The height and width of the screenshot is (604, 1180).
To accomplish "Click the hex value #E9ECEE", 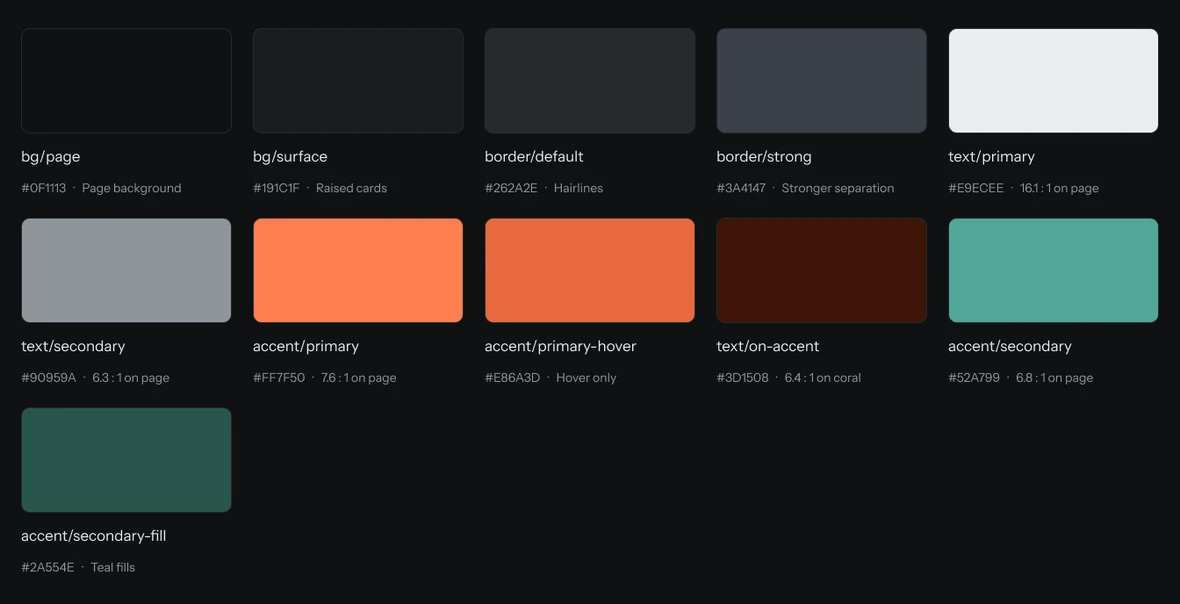I will tap(976, 188).
